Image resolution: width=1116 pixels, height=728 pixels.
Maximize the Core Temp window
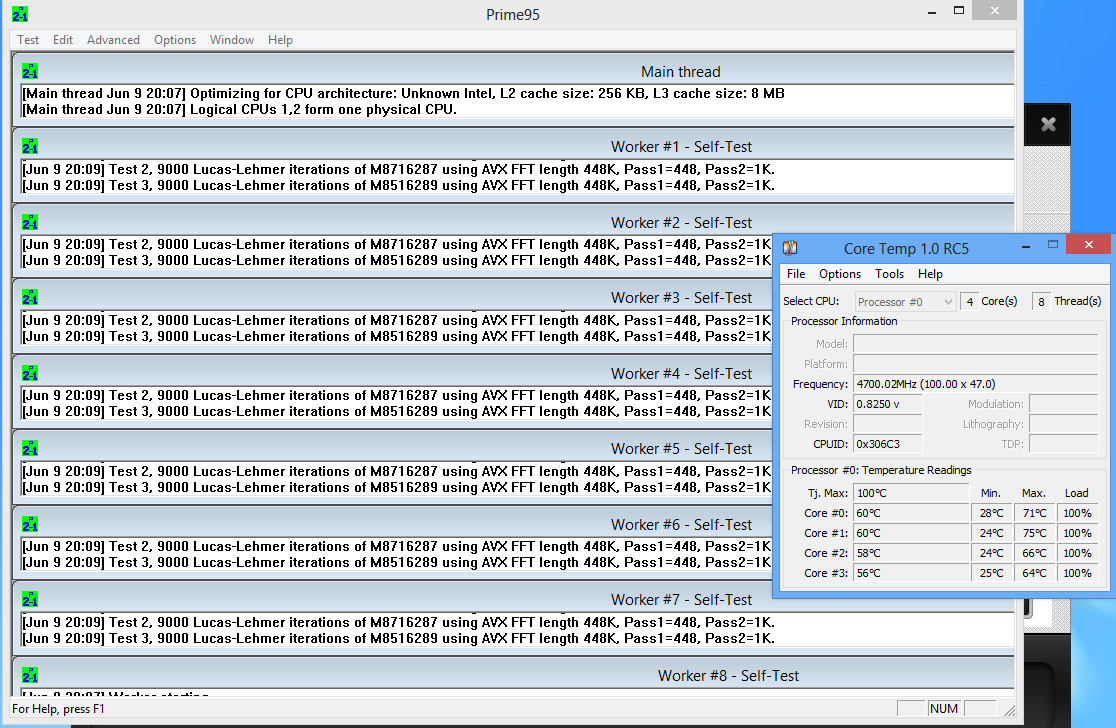(1053, 245)
